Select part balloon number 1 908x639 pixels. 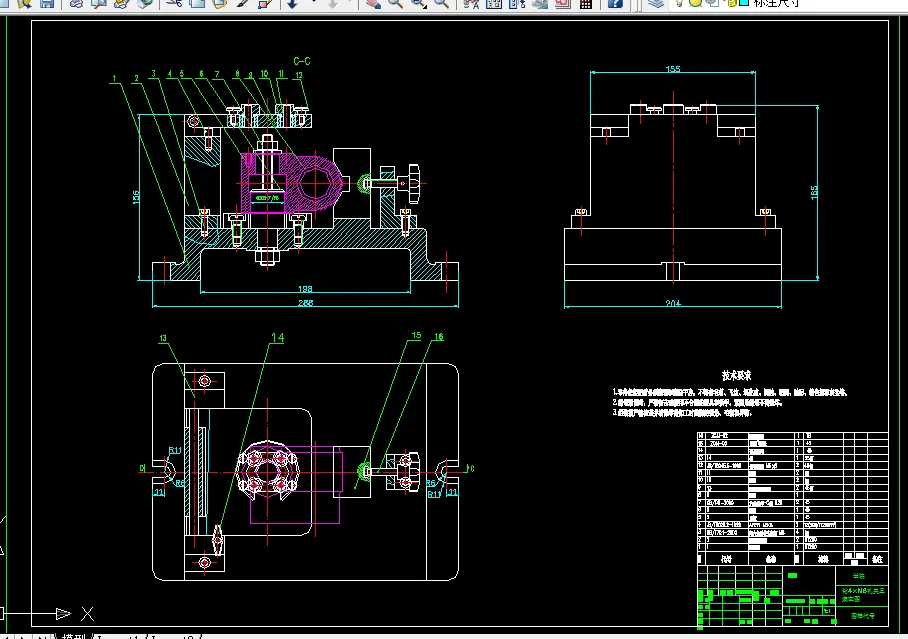click(114, 78)
